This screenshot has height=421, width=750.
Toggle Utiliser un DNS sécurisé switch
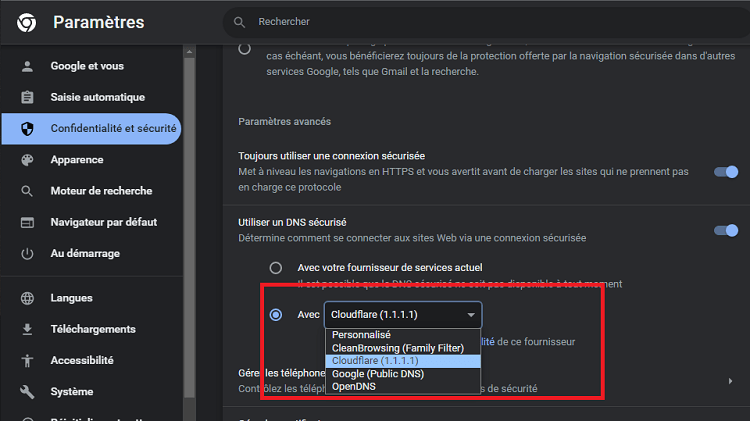coord(726,231)
